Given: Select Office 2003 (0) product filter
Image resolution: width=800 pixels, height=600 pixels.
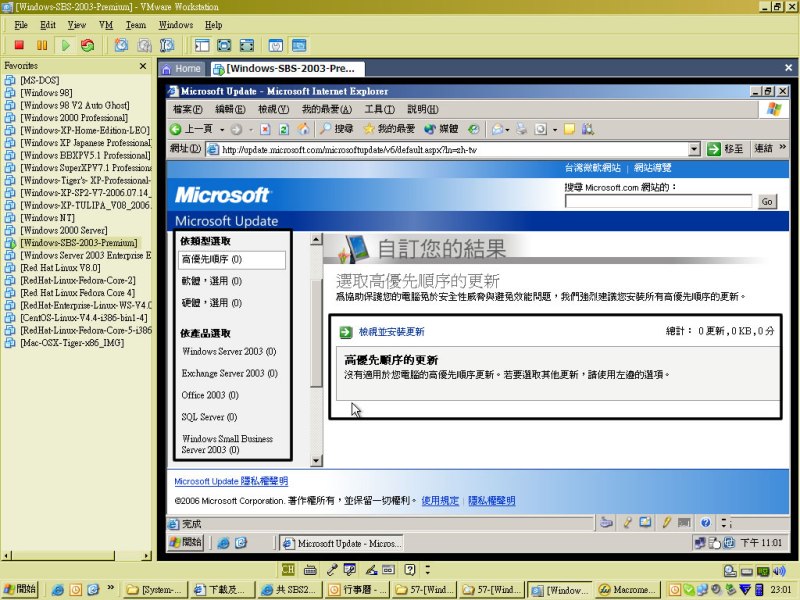Looking at the screenshot, I should (x=210, y=395).
